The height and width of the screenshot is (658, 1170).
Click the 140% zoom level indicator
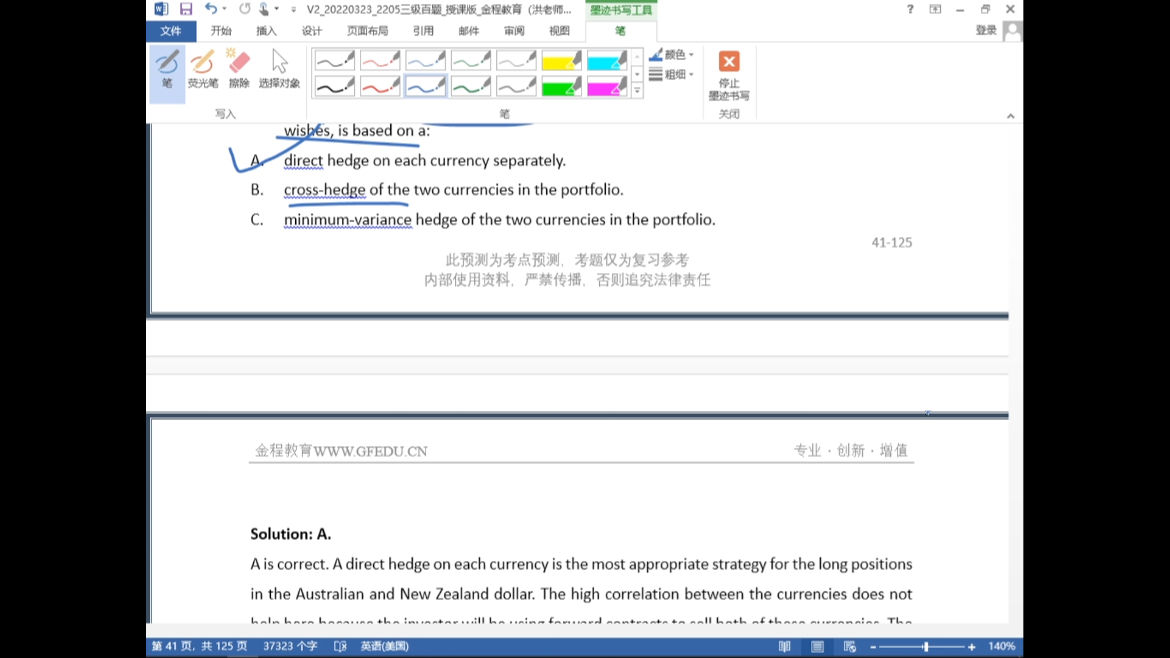pyautogui.click(x=1001, y=647)
